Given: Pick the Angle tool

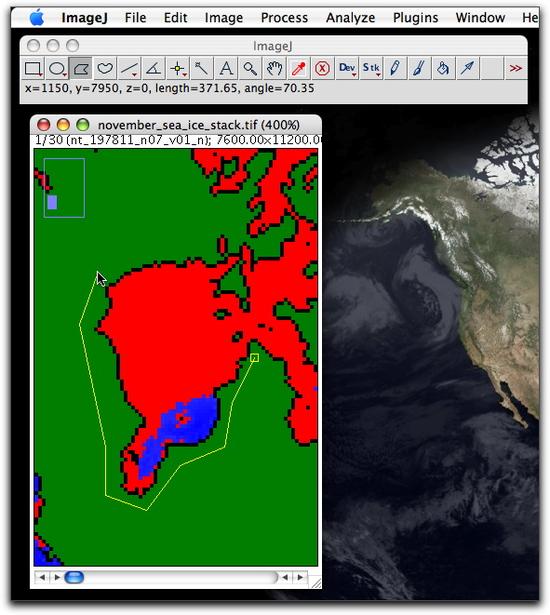Looking at the screenshot, I should 153,69.
